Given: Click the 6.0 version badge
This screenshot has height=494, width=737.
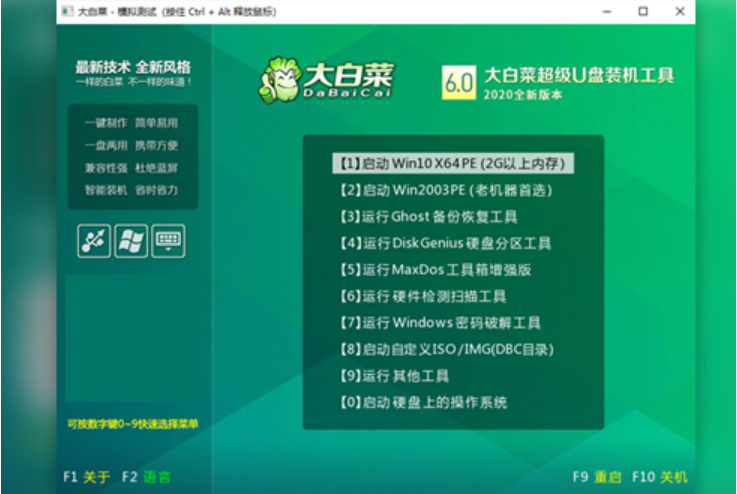Looking at the screenshot, I should pyautogui.click(x=459, y=83).
